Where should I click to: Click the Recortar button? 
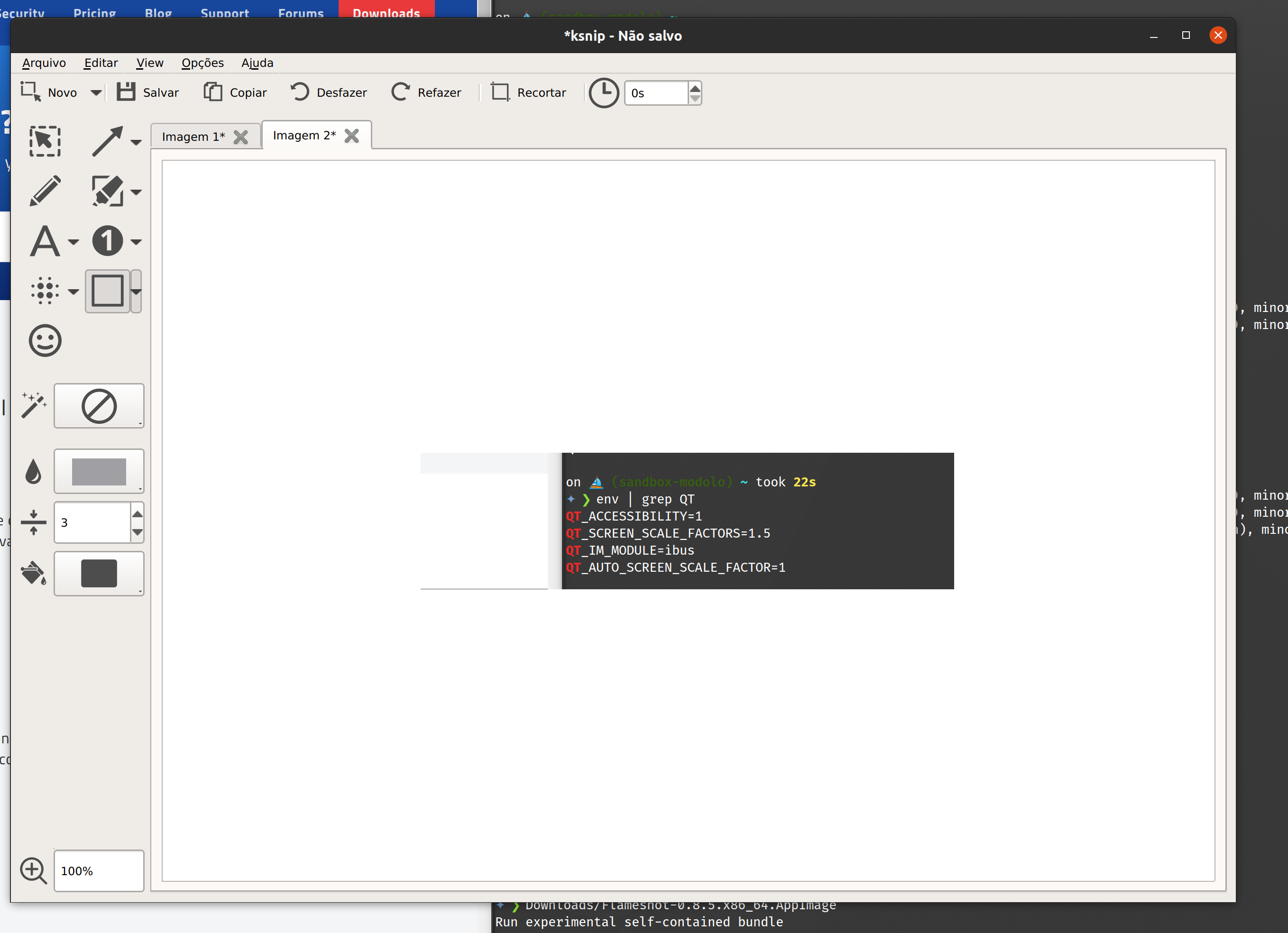coord(528,92)
